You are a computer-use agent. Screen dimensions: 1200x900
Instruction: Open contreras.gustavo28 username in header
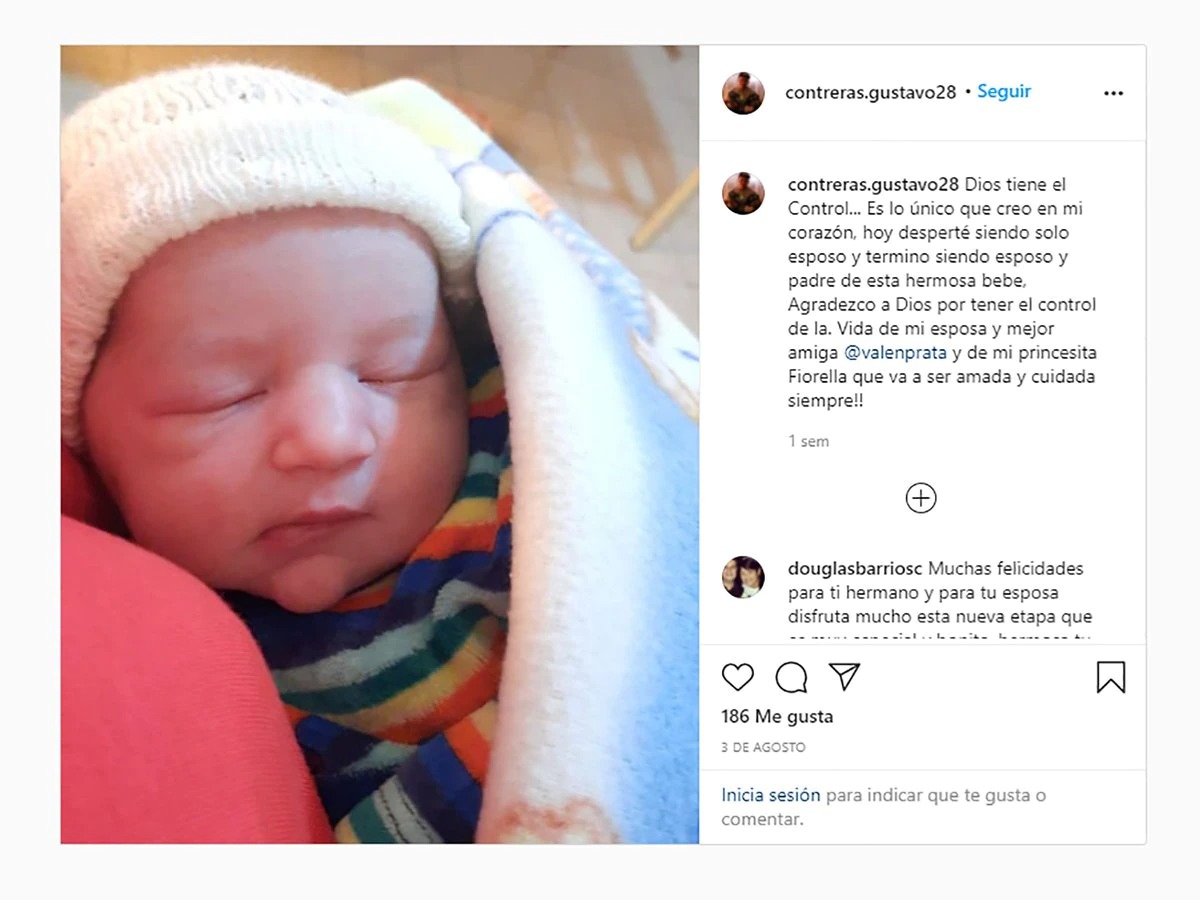pyautogui.click(x=871, y=92)
